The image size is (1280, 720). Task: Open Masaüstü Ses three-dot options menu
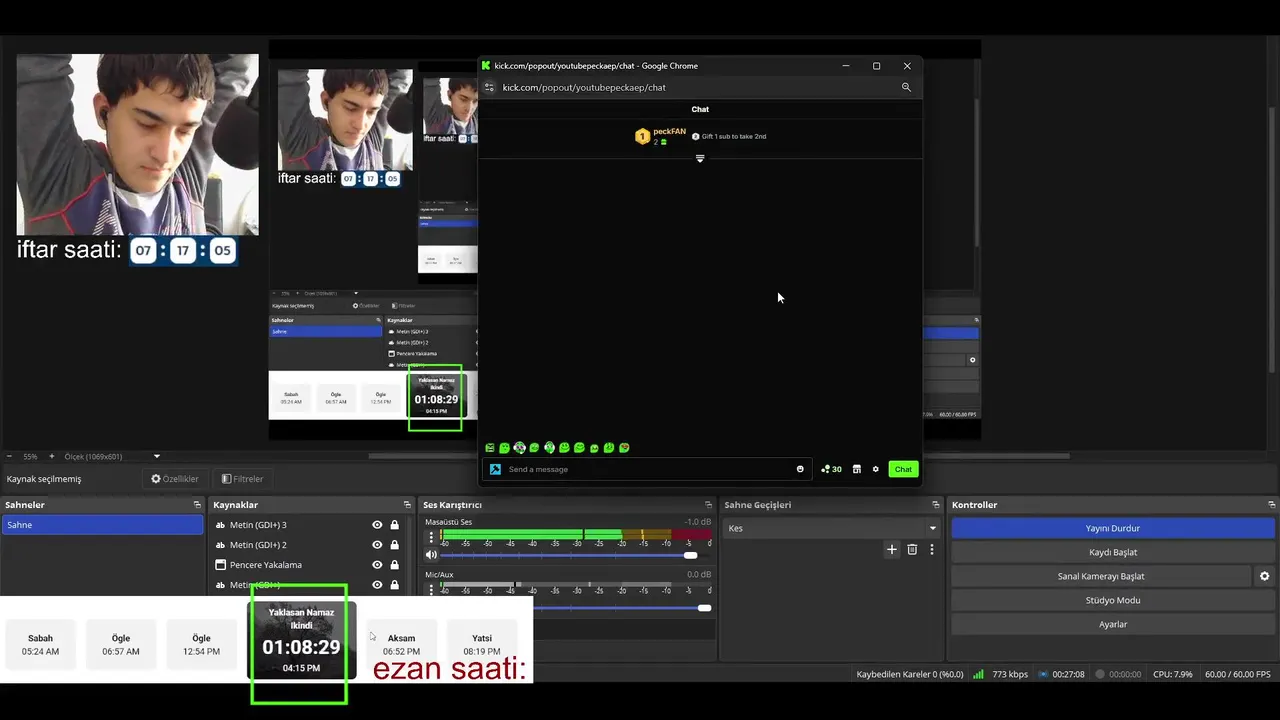[x=431, y=537]
